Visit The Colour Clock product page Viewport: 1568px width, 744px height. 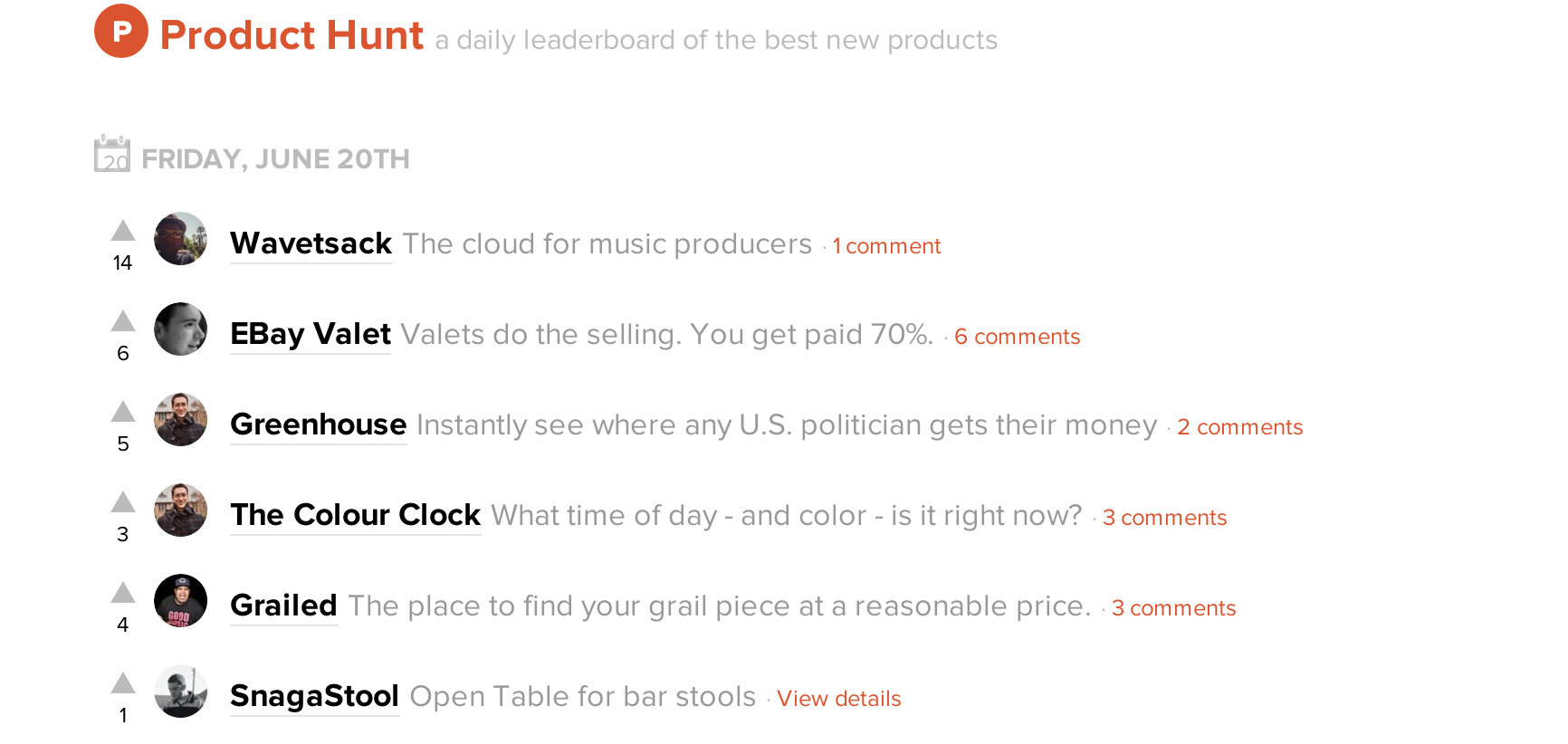pos(355,515)
